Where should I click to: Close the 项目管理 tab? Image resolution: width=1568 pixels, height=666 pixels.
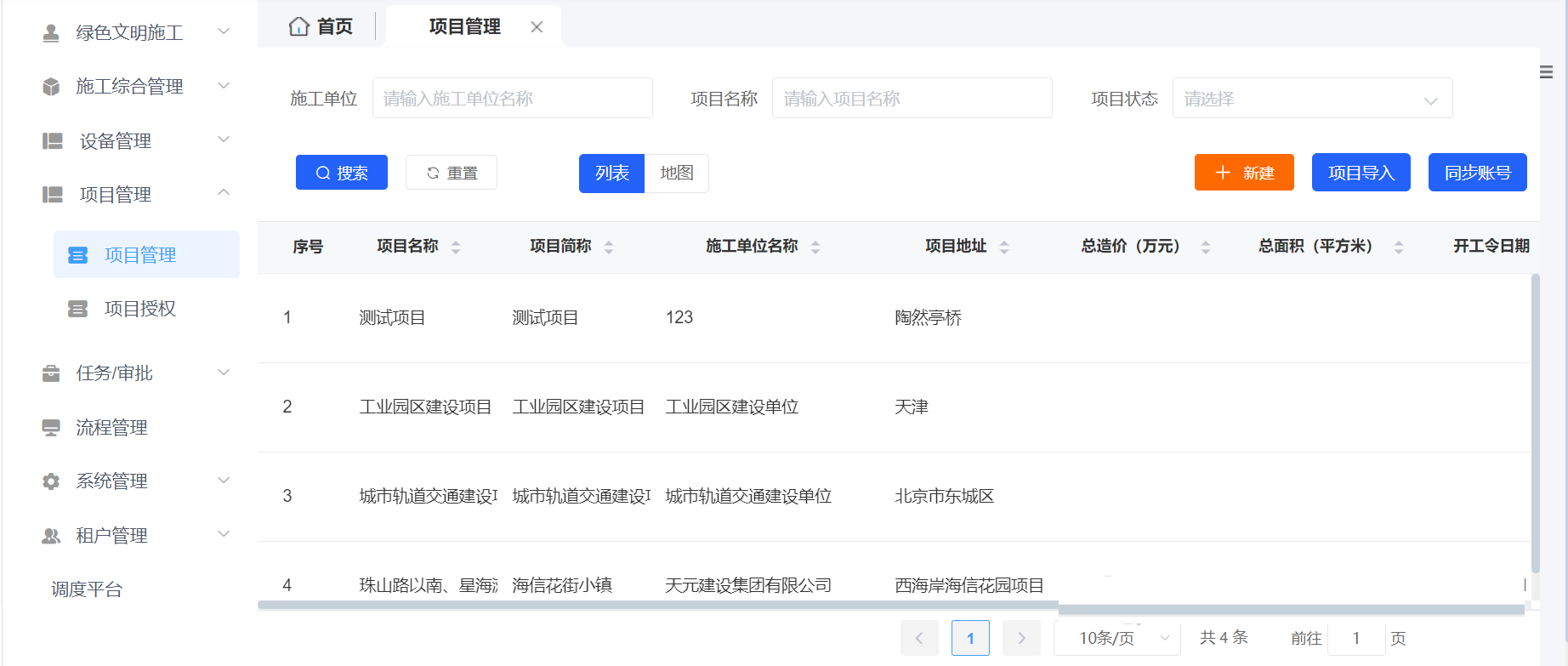pyautogui.click(x=537, y=27)
